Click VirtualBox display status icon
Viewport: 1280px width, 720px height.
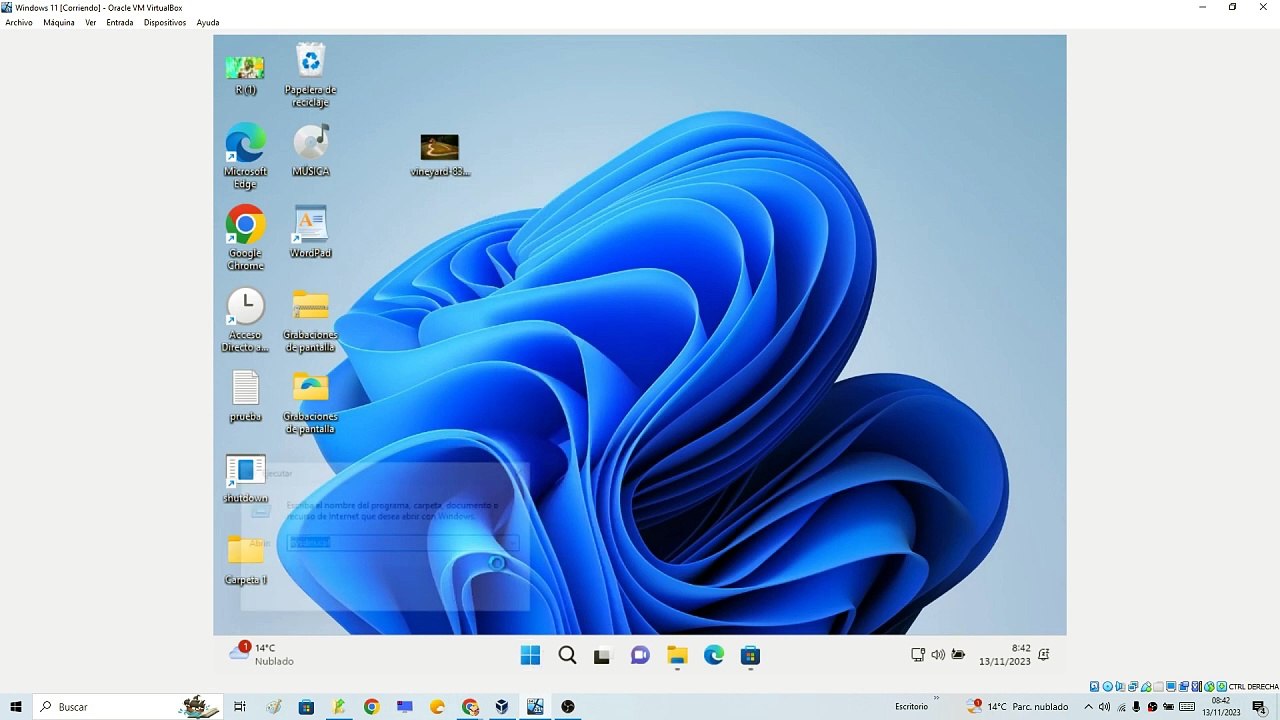(x=1171, y=687)
